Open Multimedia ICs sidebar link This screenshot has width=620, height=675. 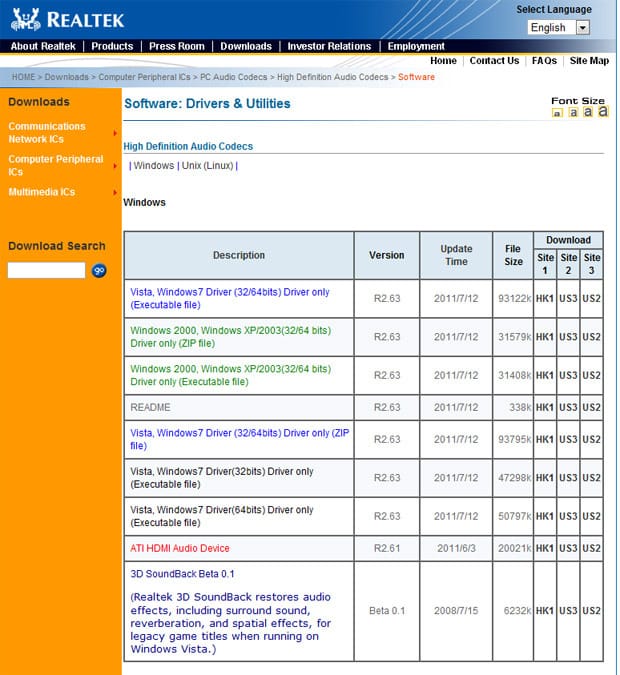(x=42, y=192)
